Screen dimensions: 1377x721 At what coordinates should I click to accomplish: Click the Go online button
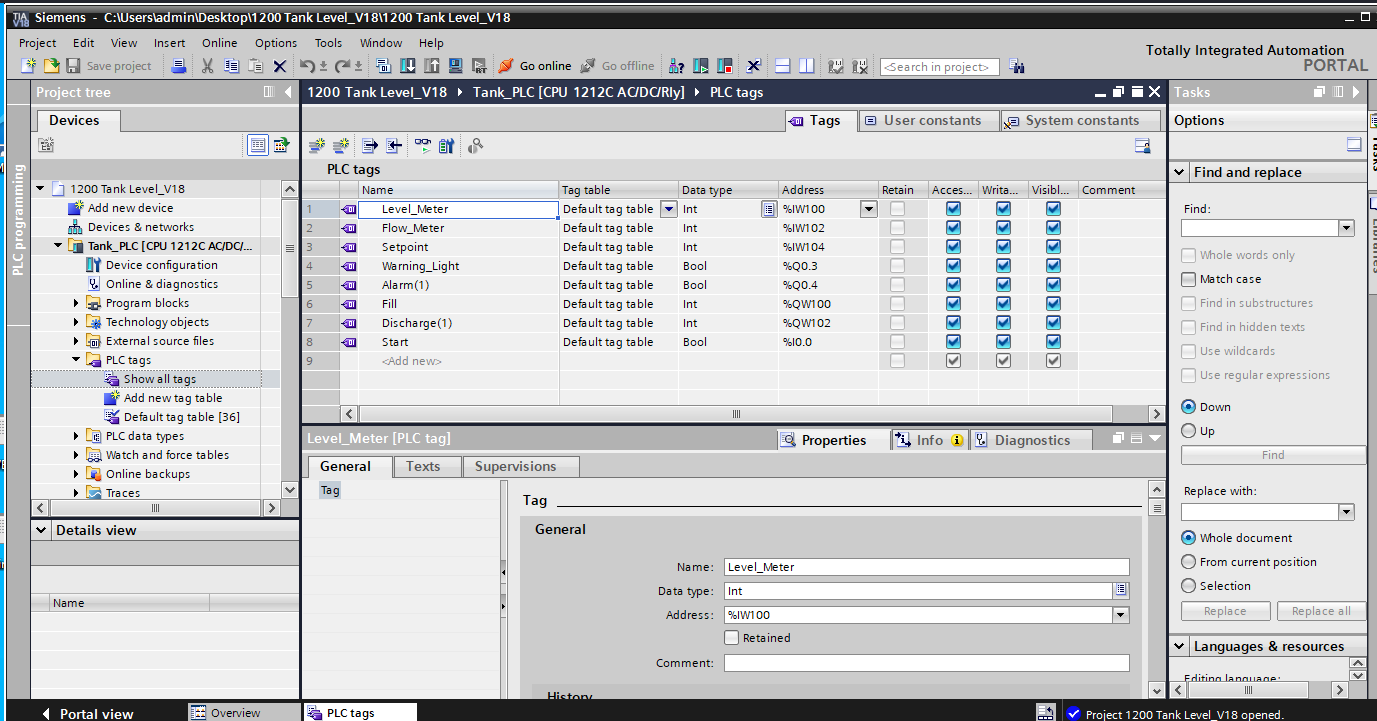[534, 66]
